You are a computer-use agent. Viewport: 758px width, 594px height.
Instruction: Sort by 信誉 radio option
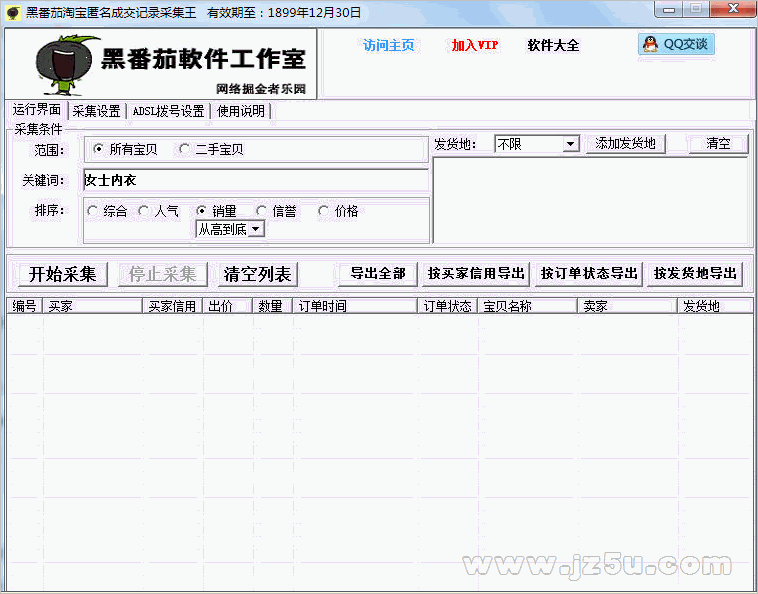coord(276,211)
